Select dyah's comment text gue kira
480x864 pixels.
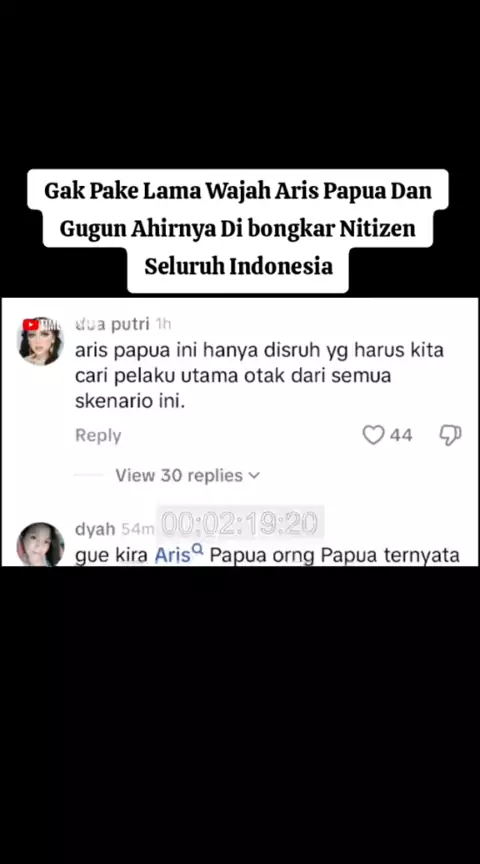point(111,555)
